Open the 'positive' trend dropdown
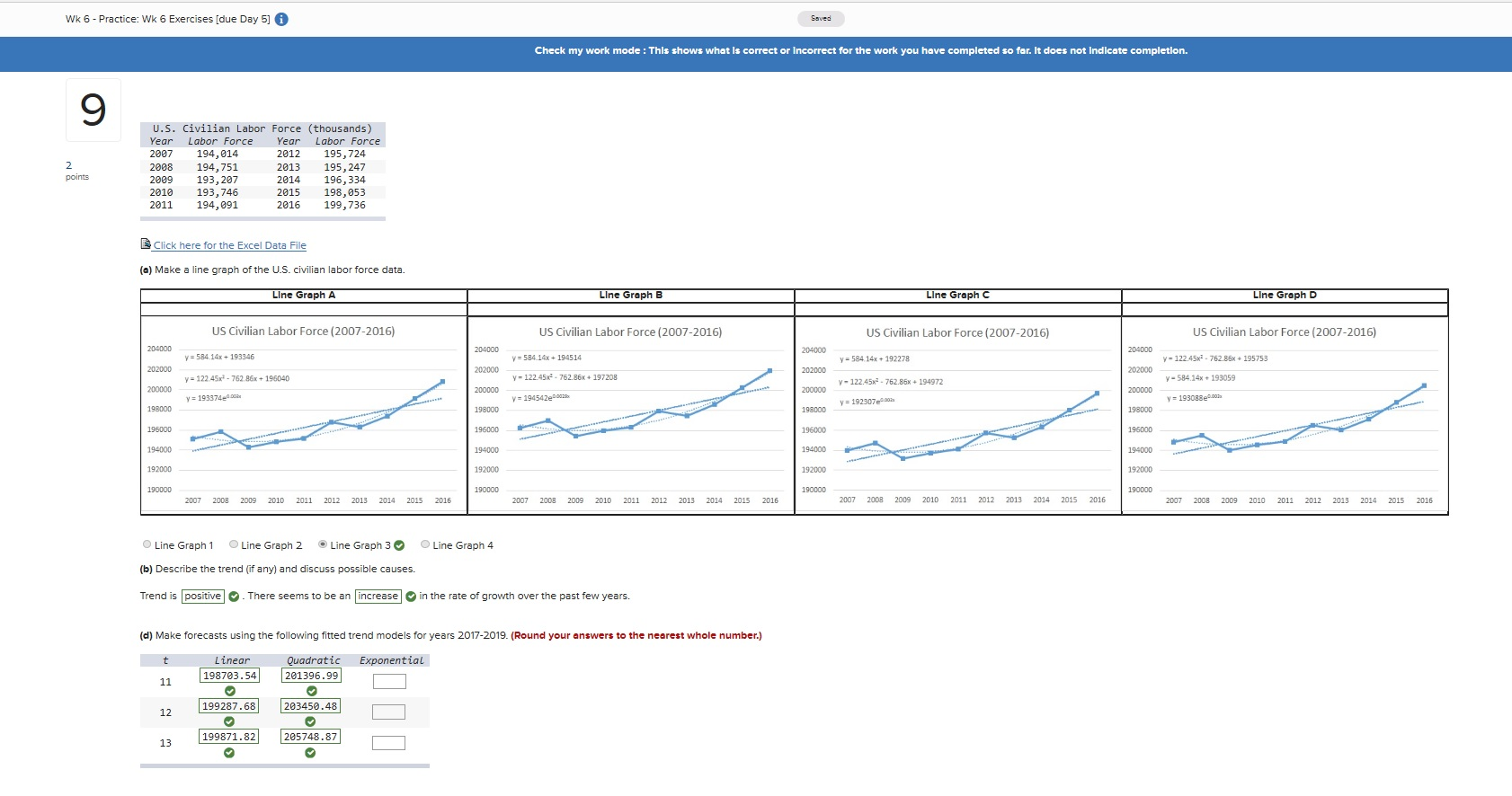 203,597
